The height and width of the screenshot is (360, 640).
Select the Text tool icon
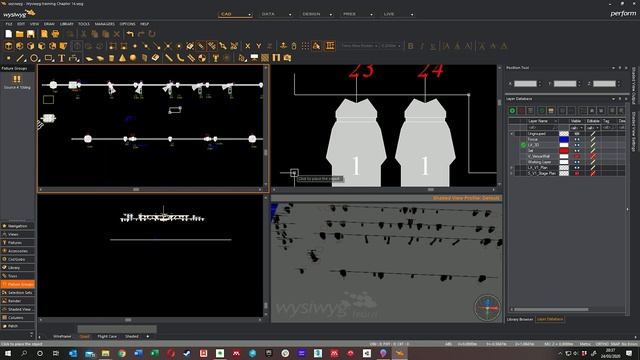(62, 58)
